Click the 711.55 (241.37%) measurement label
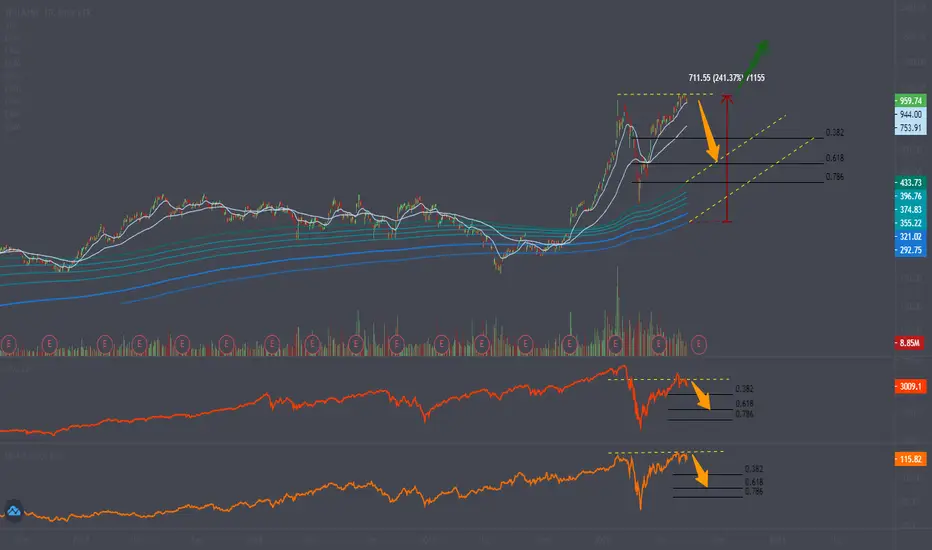The height and width of the screenshot is (550, 932). (x=726, y=78)
